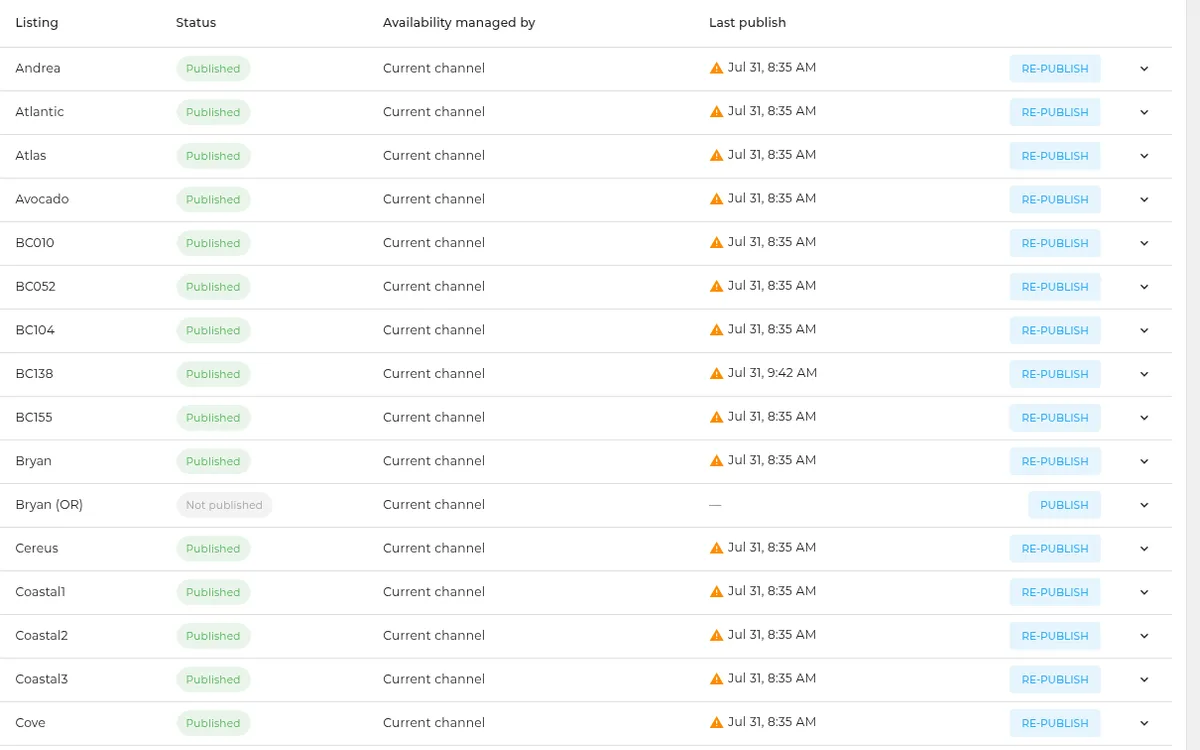Re-publish the BC138 listing
Image resolution: width=1200 pixels, height=750 pixels.
tap(1055, 374)
